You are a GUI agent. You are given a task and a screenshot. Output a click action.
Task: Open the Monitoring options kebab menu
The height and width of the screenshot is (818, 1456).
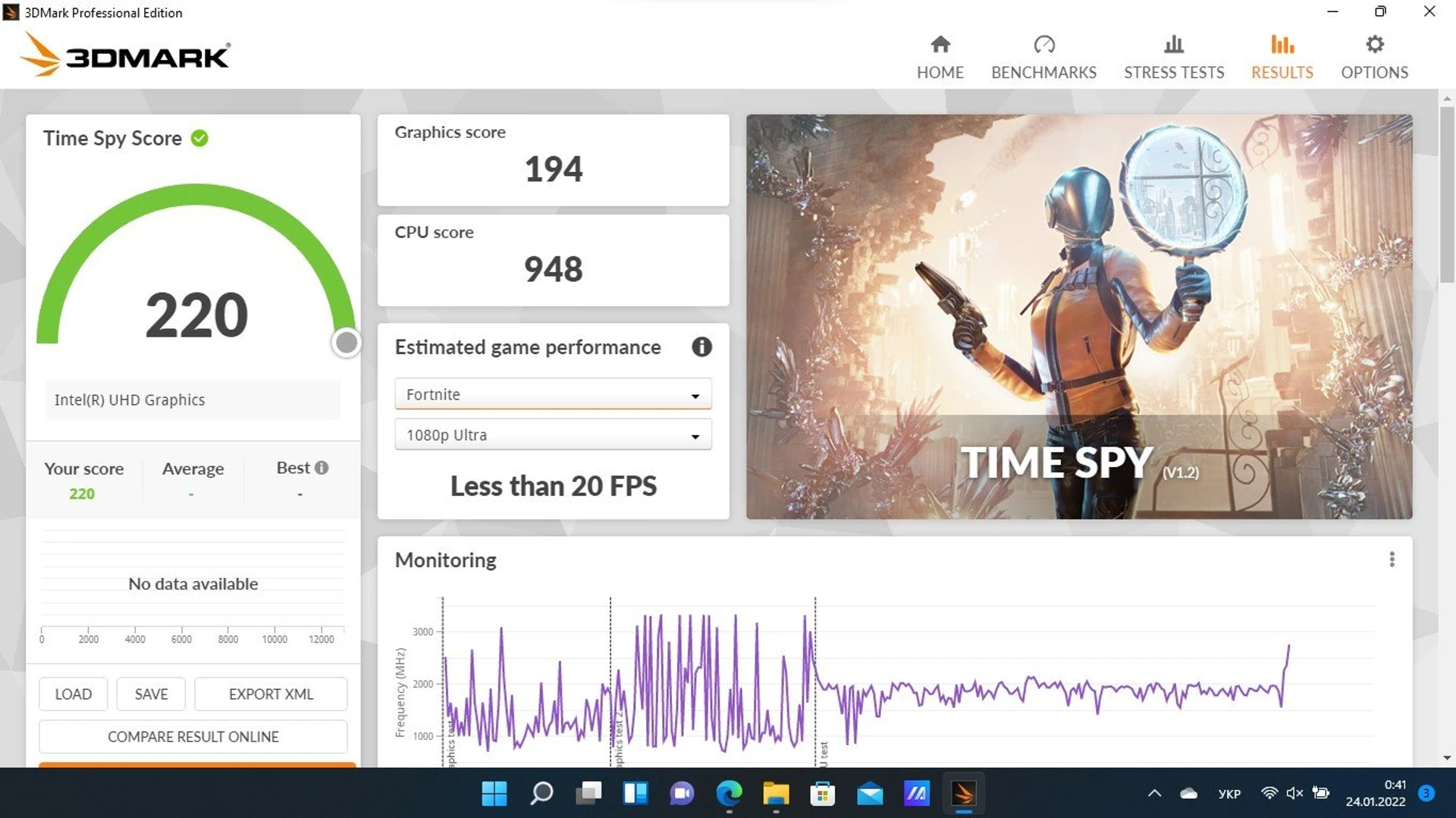(1392, 559)
